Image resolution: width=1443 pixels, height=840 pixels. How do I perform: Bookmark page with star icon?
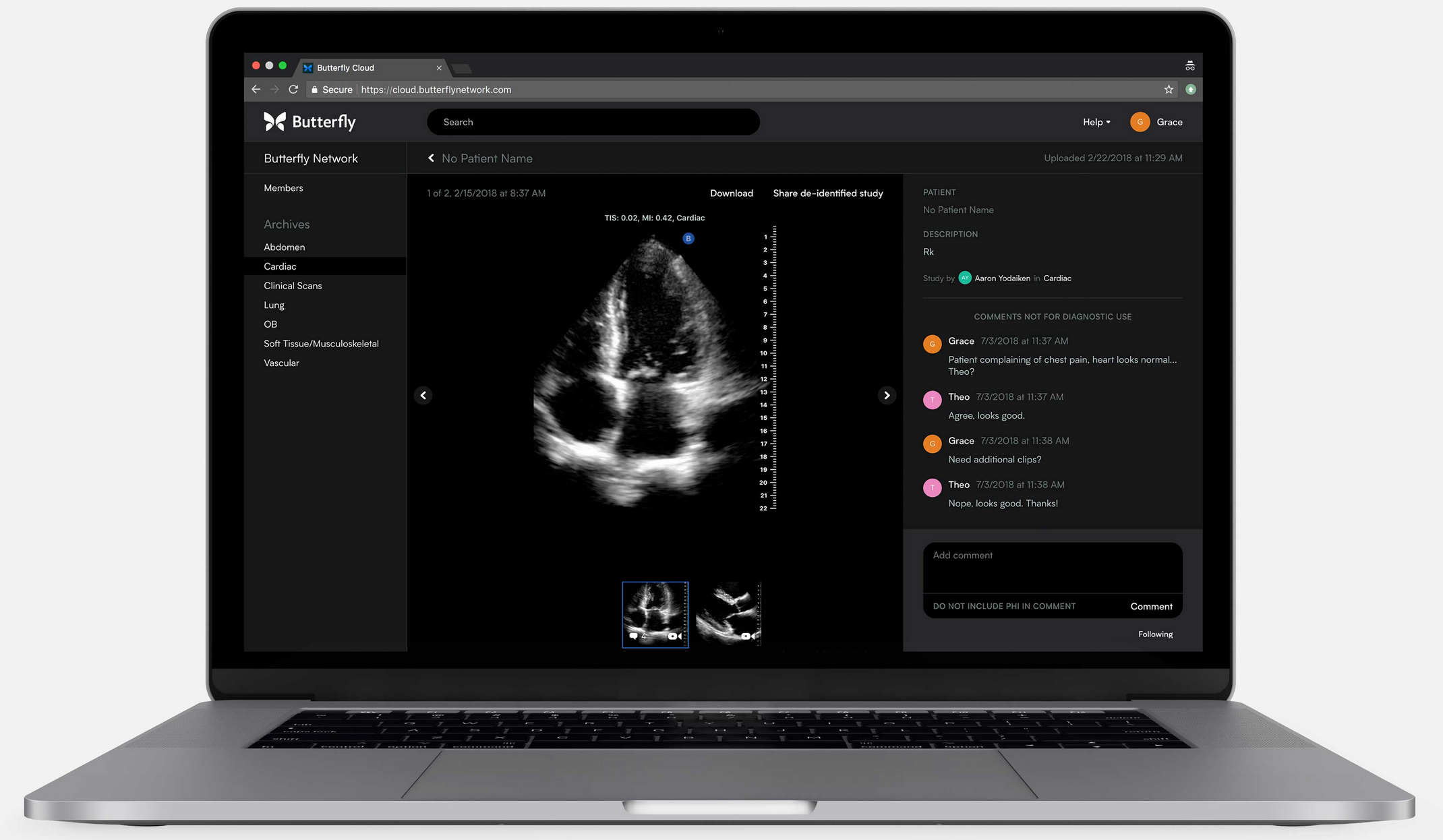click(x=1169, y=90)
